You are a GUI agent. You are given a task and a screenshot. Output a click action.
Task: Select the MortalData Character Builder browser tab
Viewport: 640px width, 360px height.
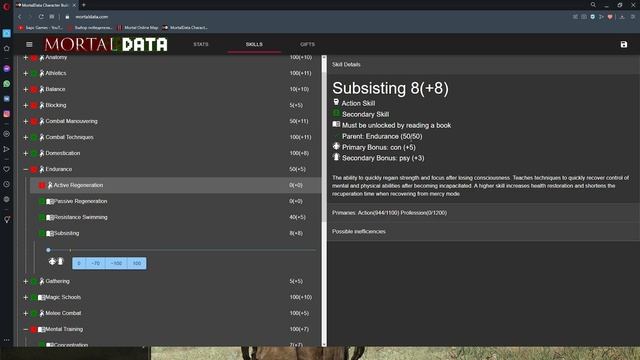coord(46,5)
